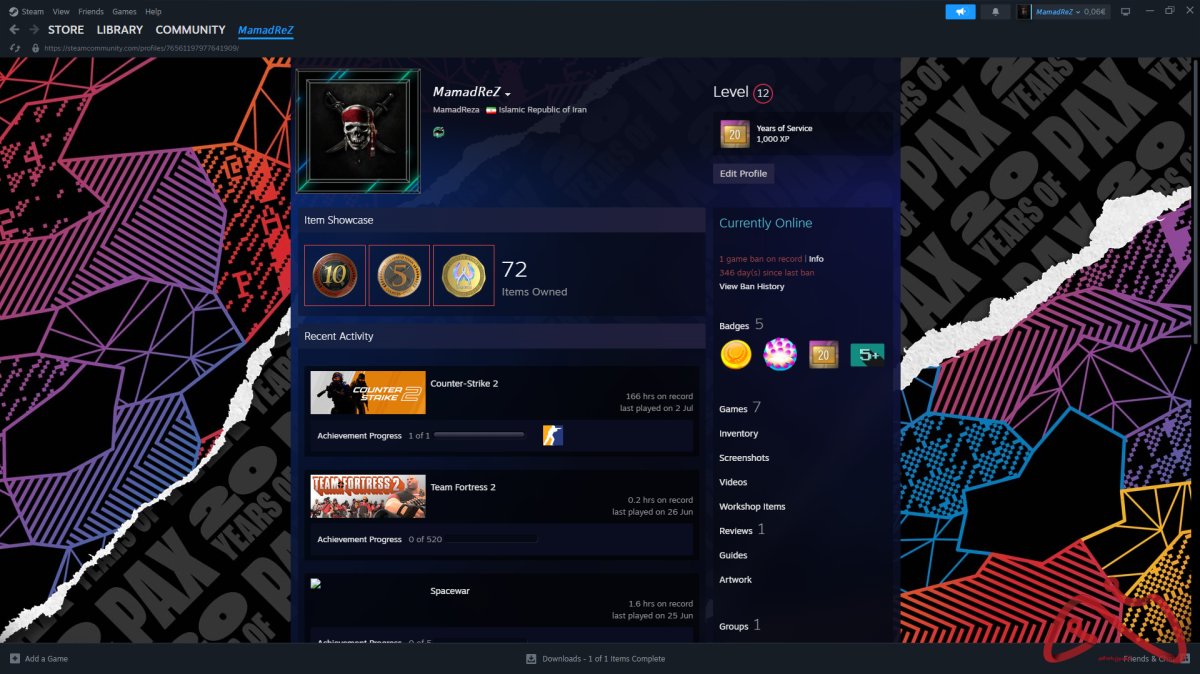Viewport: 1200px width, 674px height.
Task: Click the Spacewar title text
Action: [x=450, y=591]
